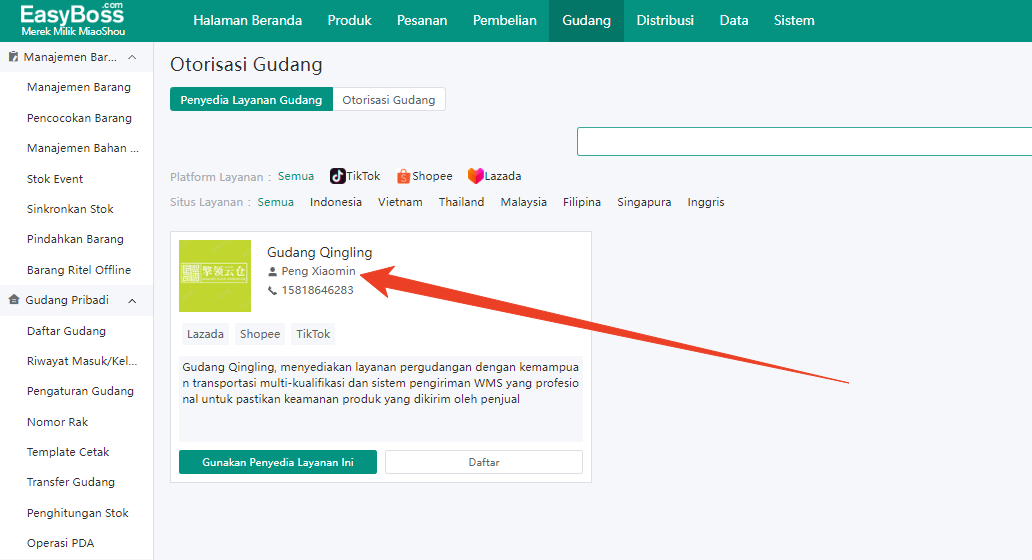The width and height of the screenshot is (1032, 560).
Task: Open Penghitungan Stok sidebar item
Action: [x=78, y=513]
